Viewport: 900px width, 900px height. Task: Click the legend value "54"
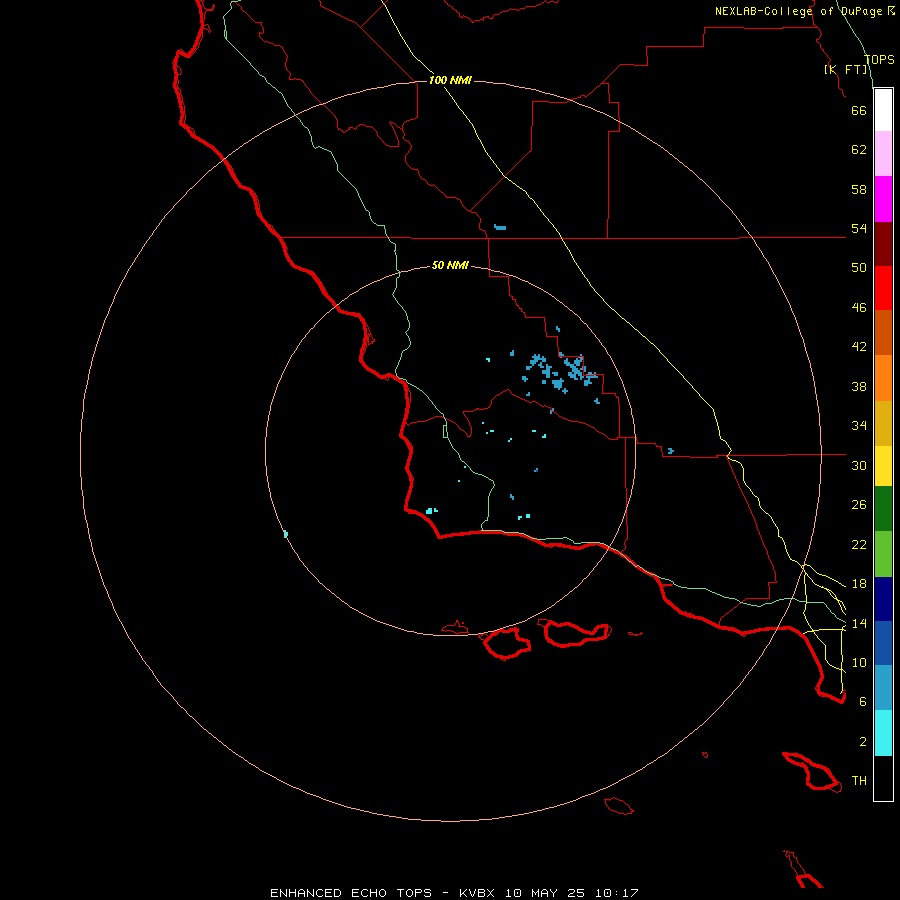point(859,228)
